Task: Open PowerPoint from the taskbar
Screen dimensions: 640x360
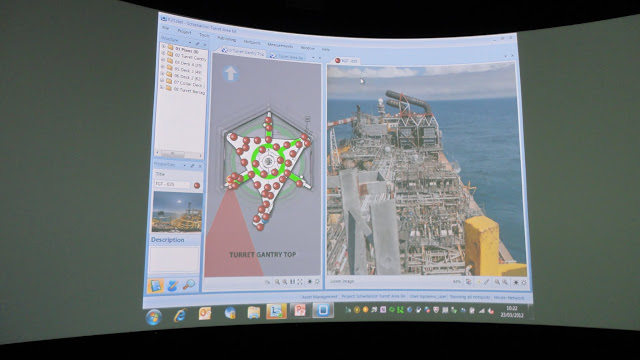Action: (x=300, y=311)
